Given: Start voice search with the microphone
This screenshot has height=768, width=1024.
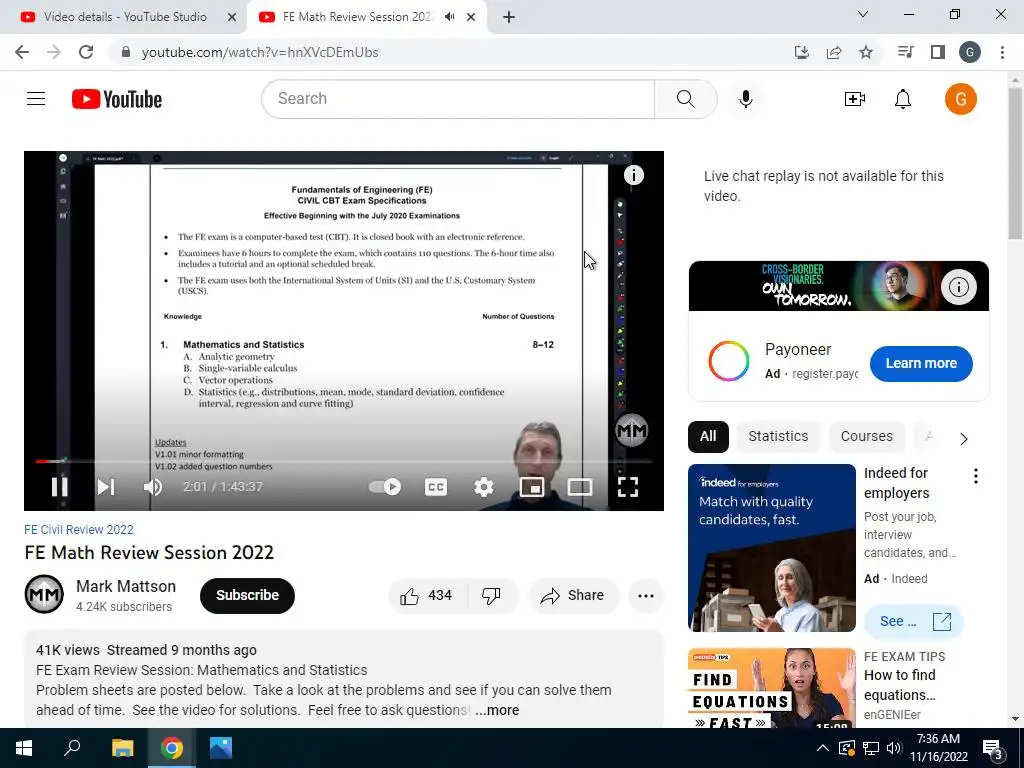Looking at the screenshot, I should pos(745,99).
